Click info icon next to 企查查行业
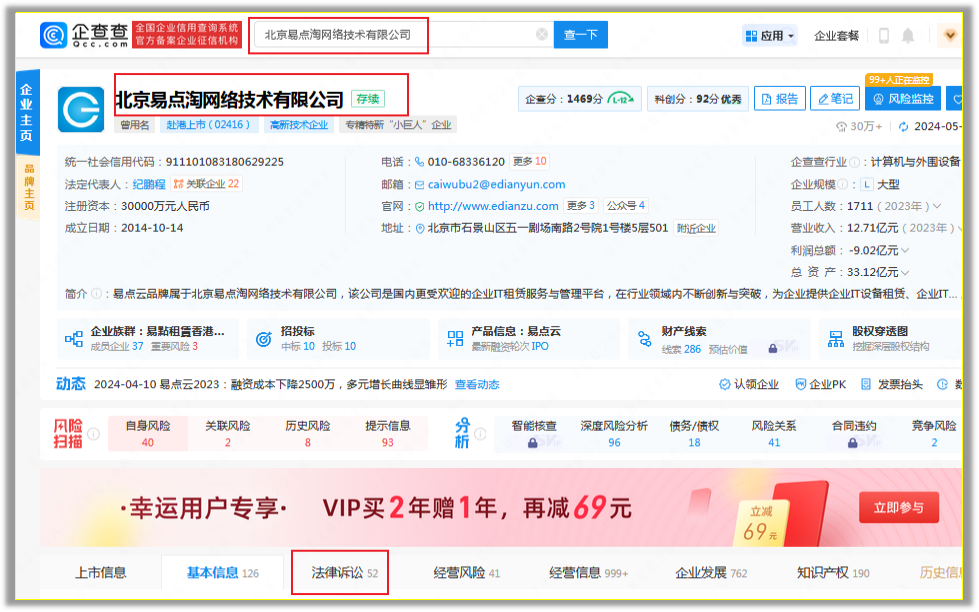Screen dimensions: 979x612 pyautogui.click(x=854, y=162)
